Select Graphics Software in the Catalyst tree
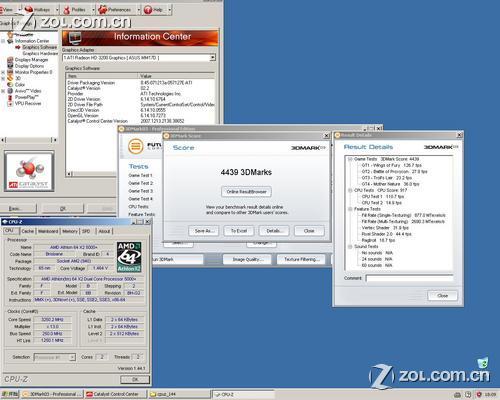 (x=39, y=47)
